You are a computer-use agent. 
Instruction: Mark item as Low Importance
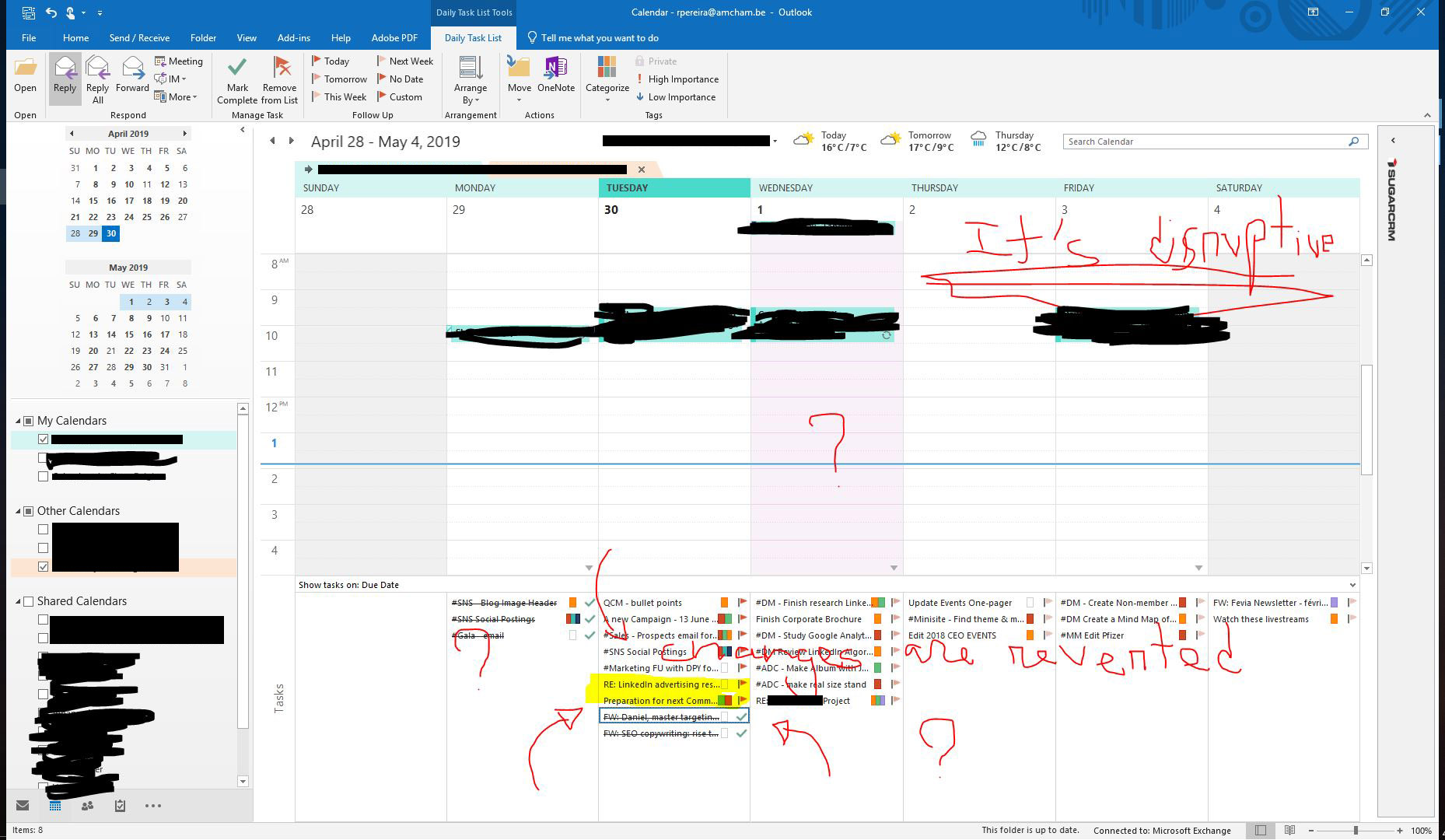pos(675,97)
